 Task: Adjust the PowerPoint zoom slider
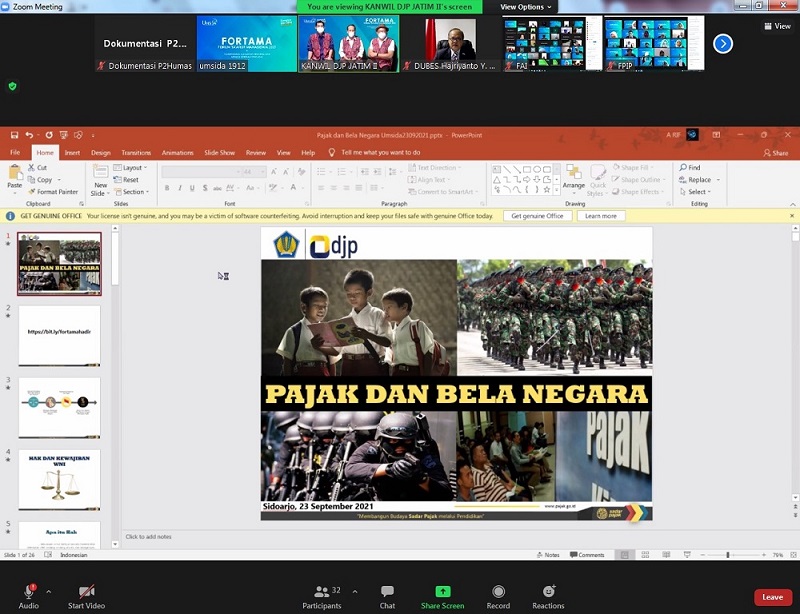point(727,555)
